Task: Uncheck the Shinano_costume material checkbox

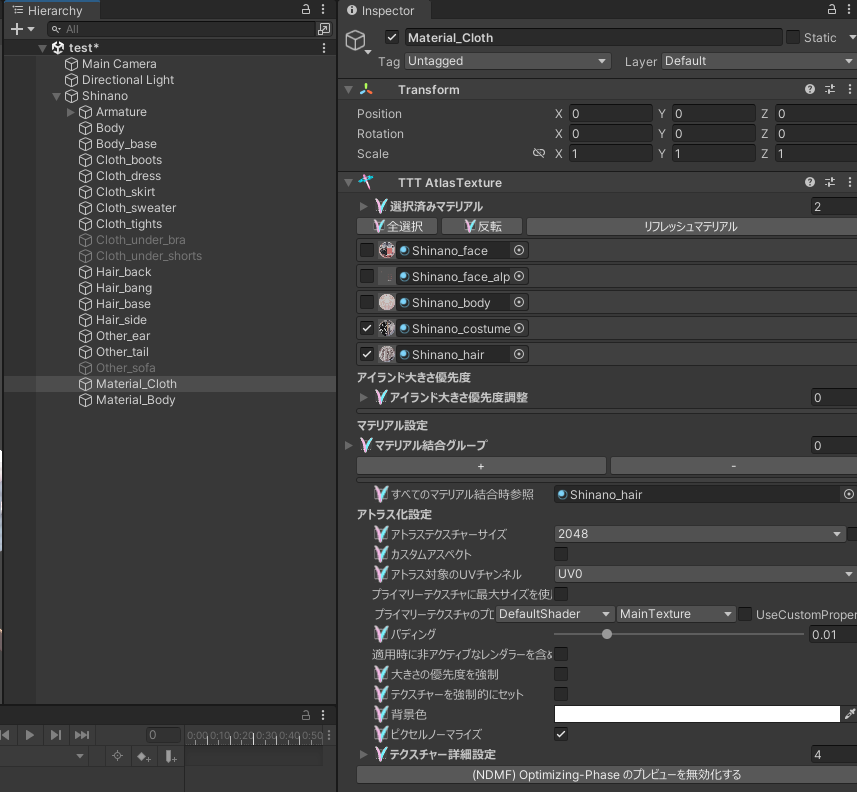Action: click(x=367, y=328)
